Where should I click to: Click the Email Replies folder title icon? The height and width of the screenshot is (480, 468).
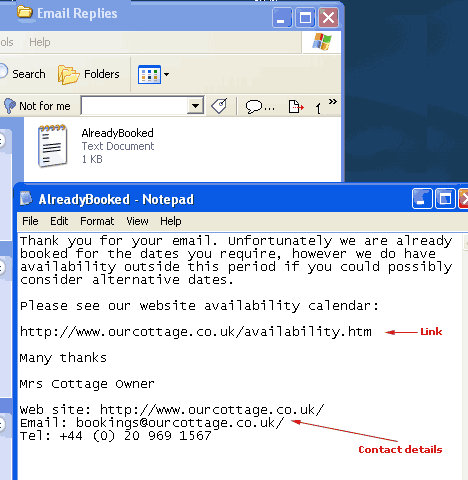coord(25,12)
